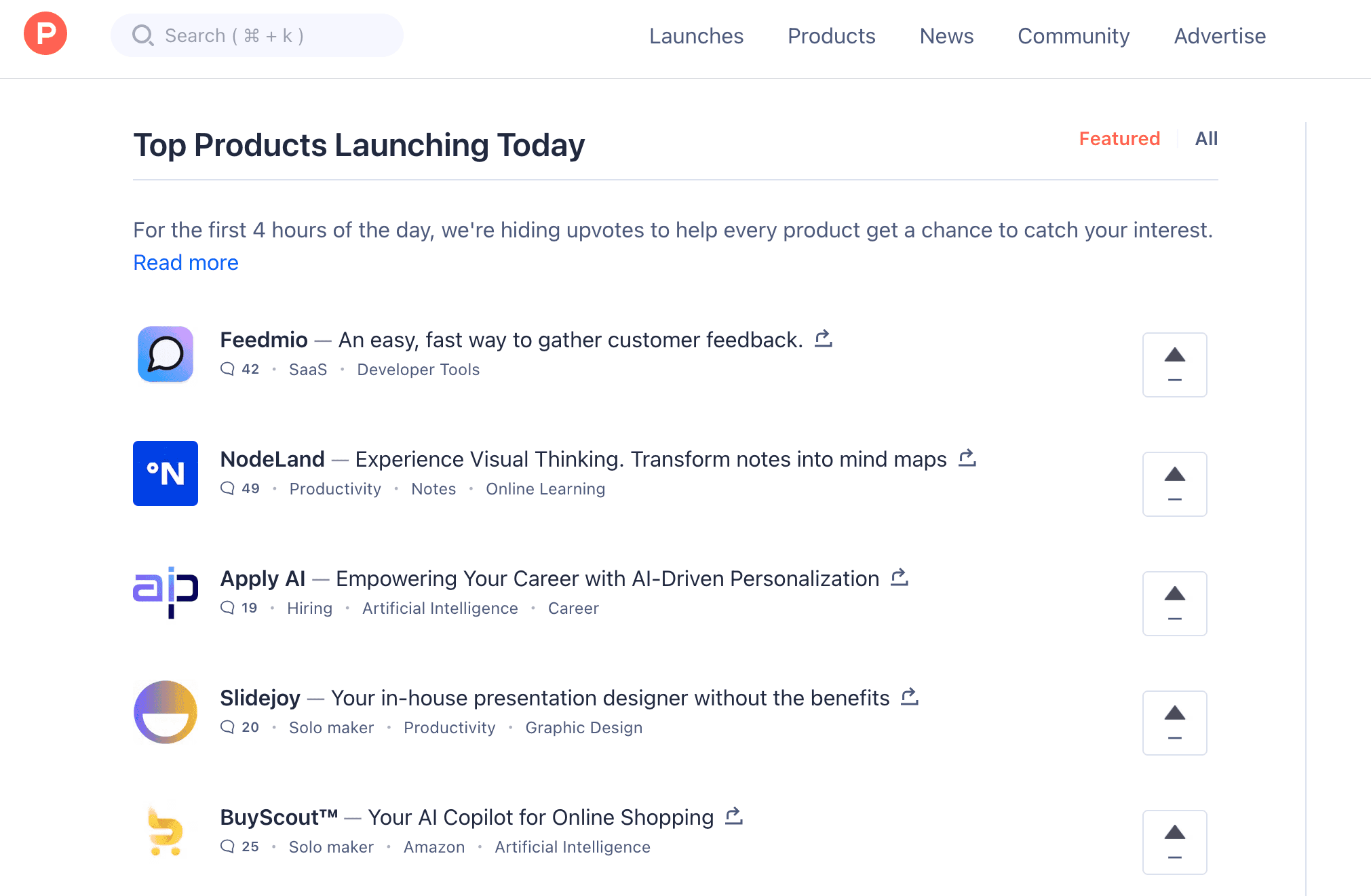
Task: Select the Productivity topic under NodeLand
Action: pyautogui.click(x=335, y=489)
